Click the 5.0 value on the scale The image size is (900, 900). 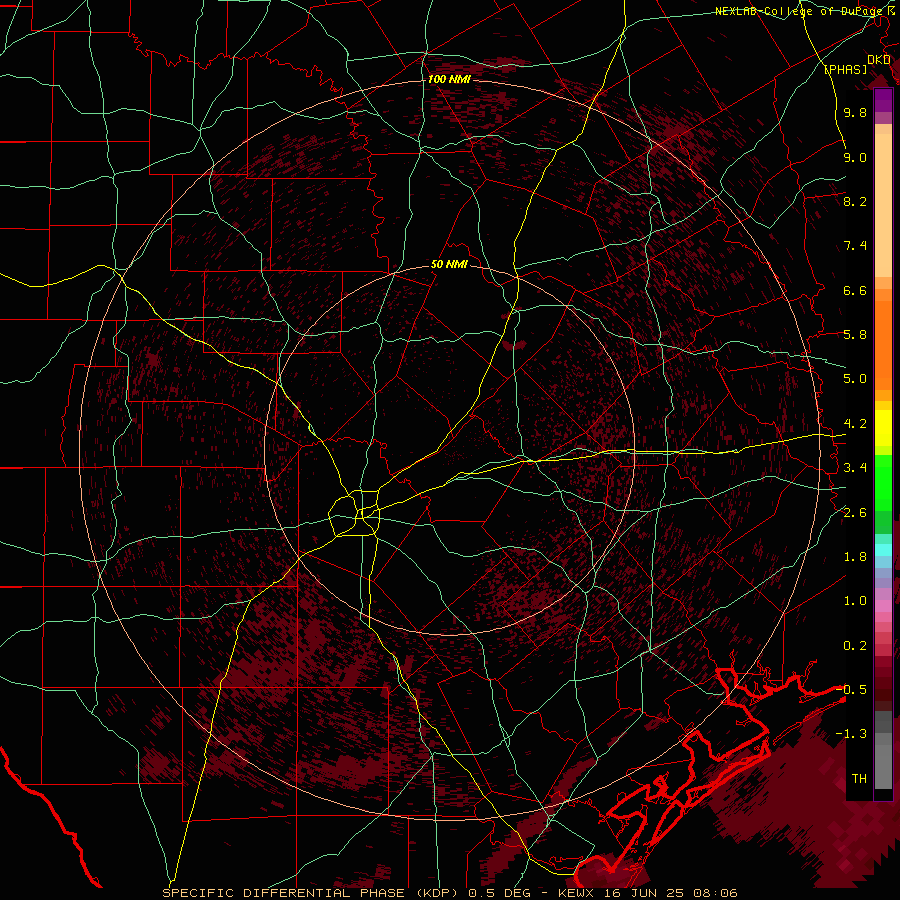[855, 379]
